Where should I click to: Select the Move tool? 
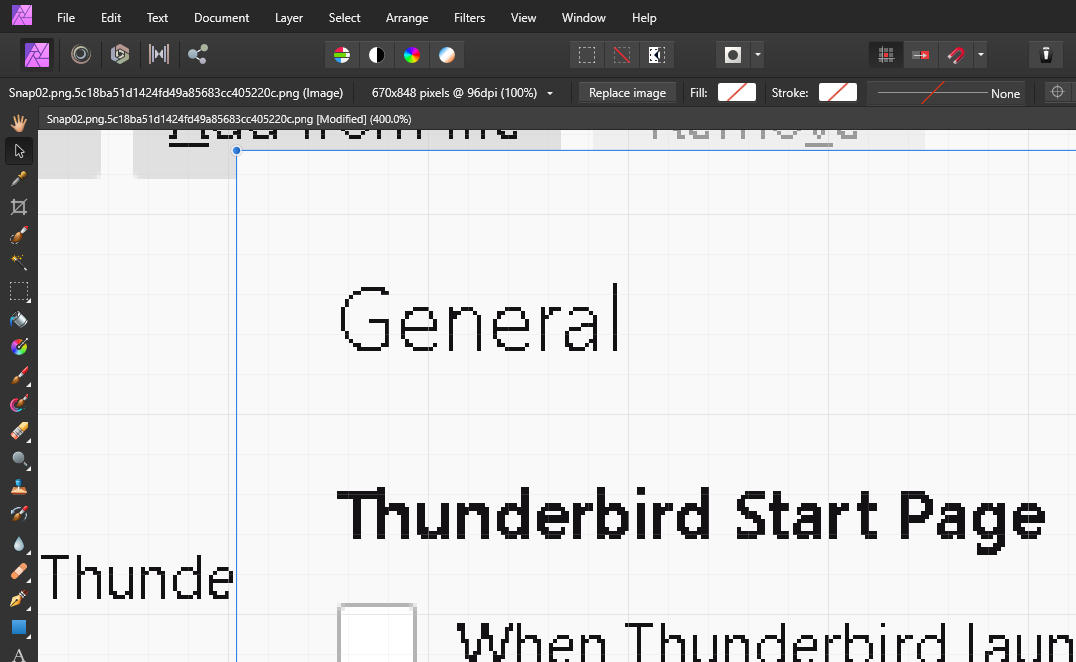tap(19, 151)
